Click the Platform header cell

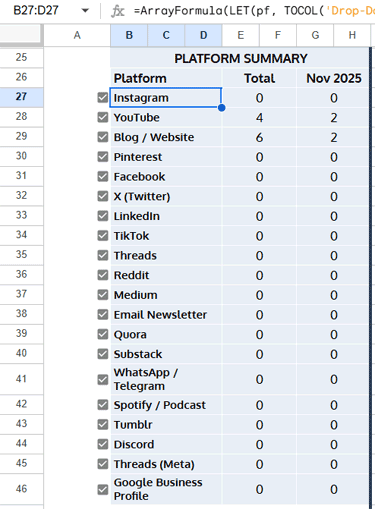click(166, 78)
